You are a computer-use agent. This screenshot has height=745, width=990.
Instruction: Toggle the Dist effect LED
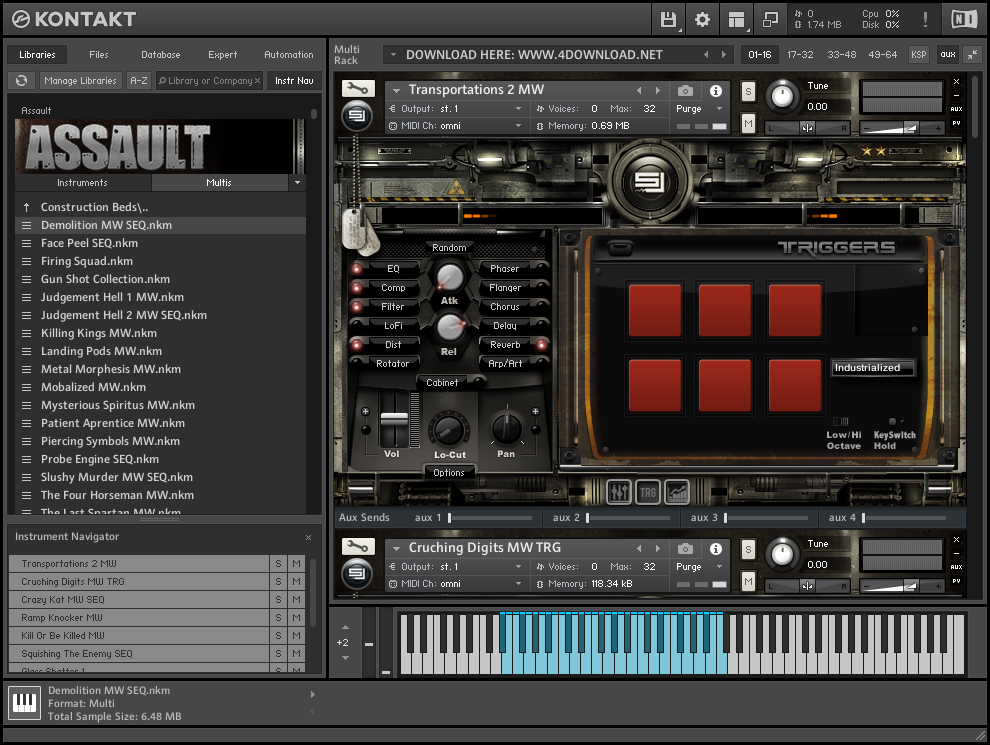357,345
